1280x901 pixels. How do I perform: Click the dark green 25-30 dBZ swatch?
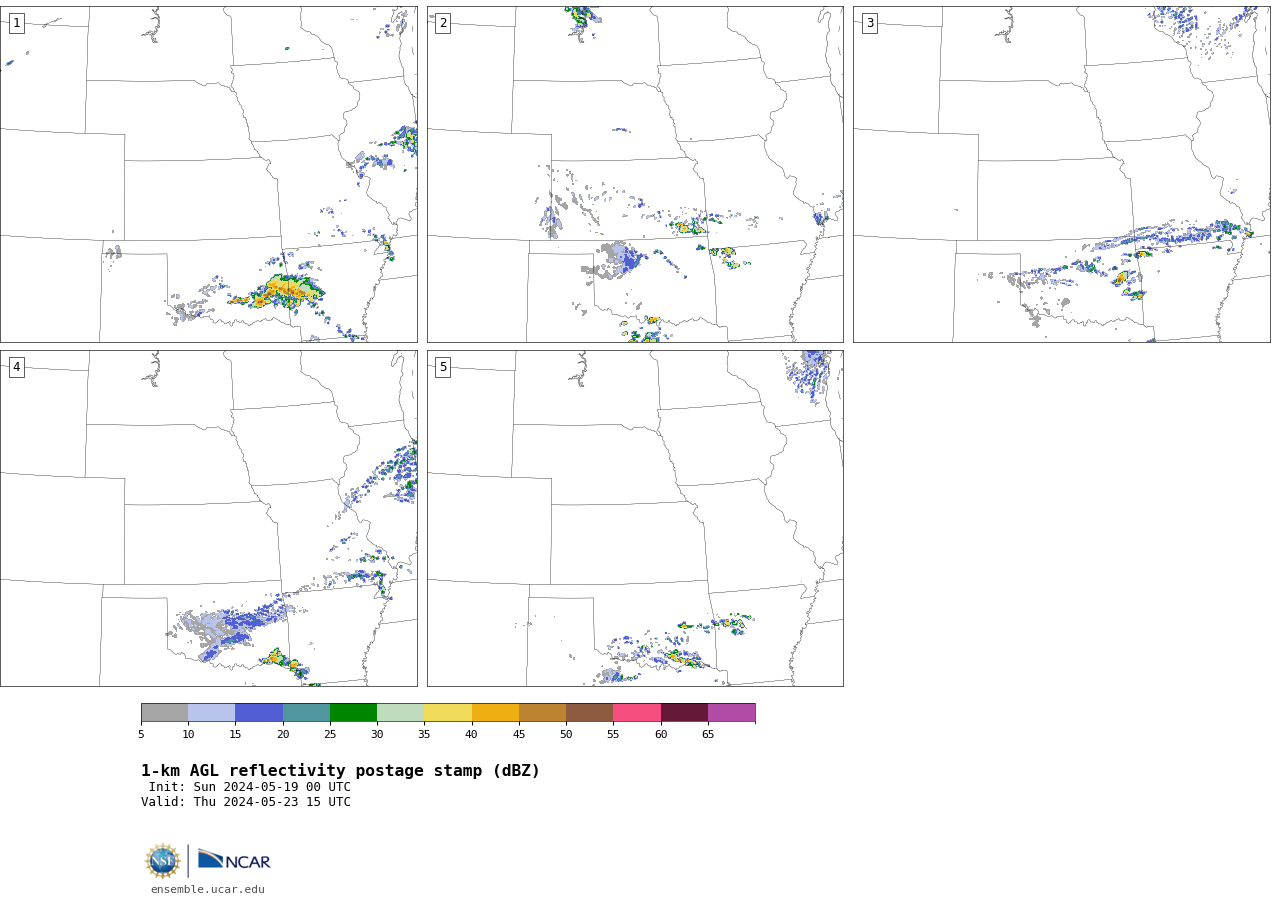pos(353,712)
